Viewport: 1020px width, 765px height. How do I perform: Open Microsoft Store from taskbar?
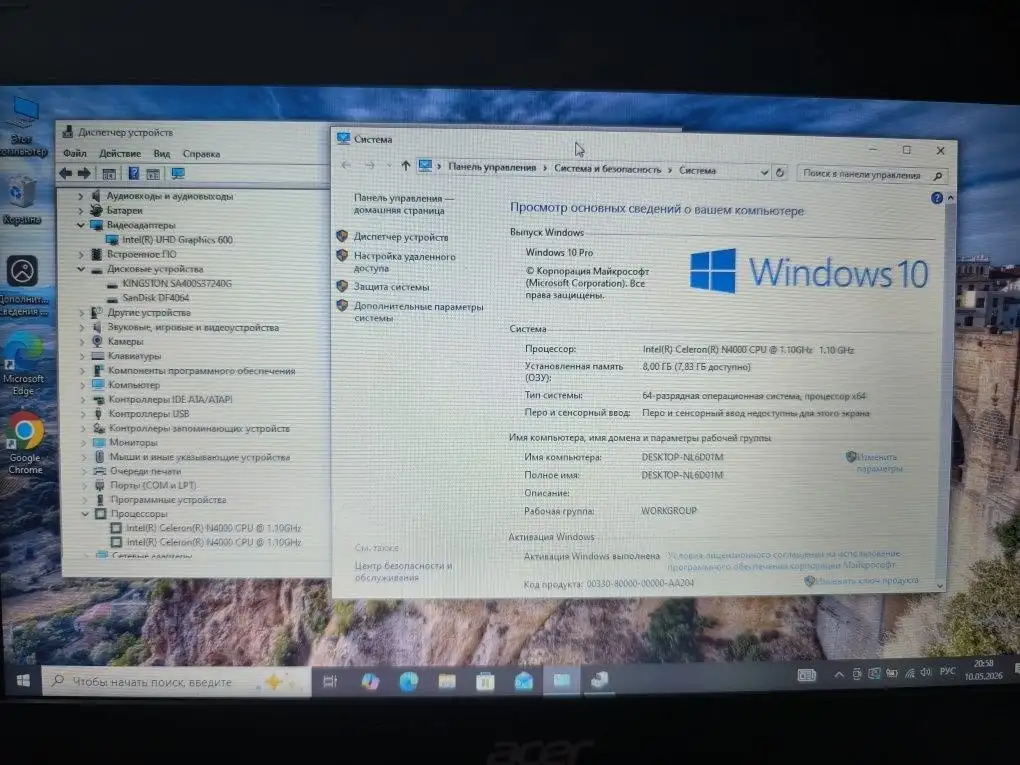(x=485, y=681)
